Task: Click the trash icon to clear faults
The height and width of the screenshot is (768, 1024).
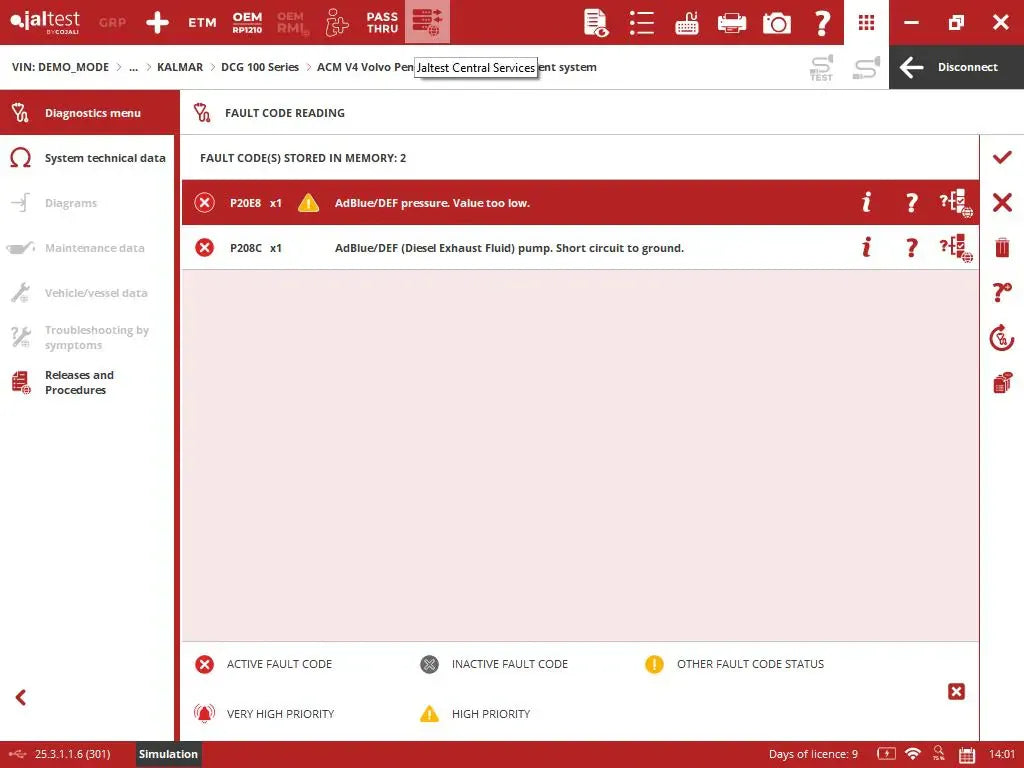Action: [1002, 247]
